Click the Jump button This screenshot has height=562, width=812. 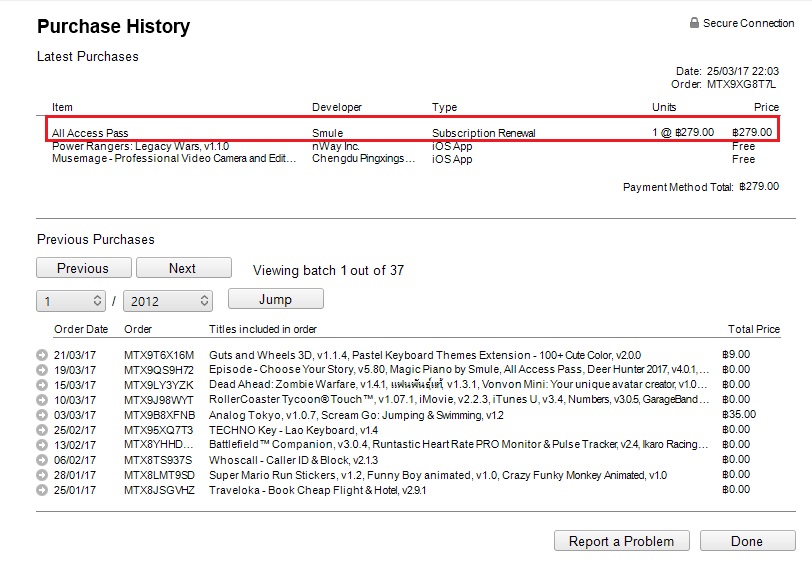[x=276, y=299]
